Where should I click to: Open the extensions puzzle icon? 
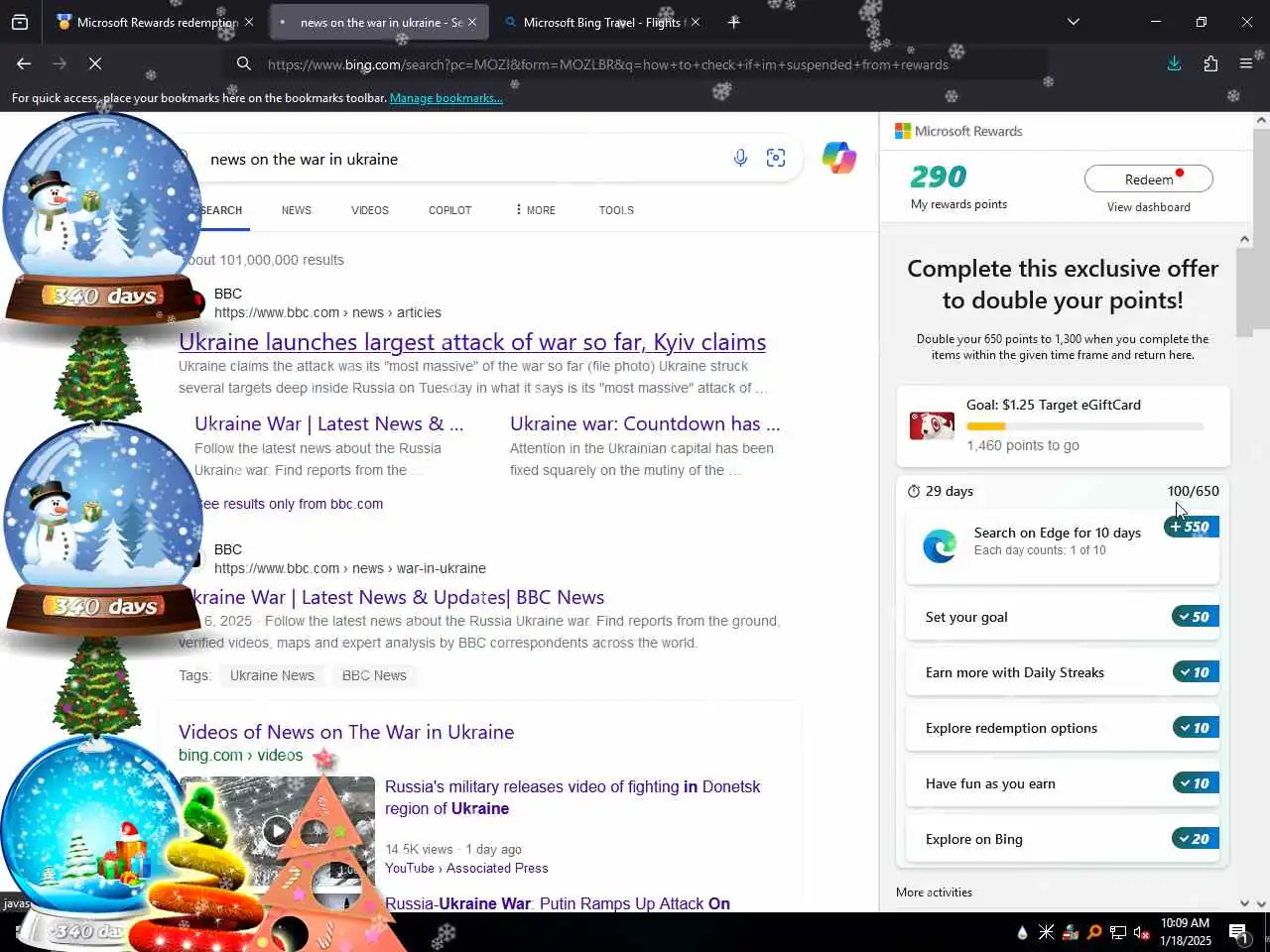(1210, 63)
